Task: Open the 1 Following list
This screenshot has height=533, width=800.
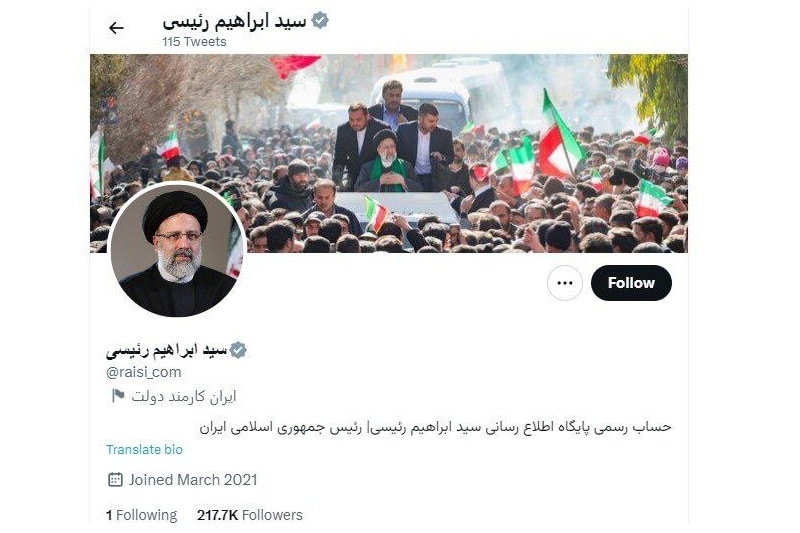Action: (141, 515)
